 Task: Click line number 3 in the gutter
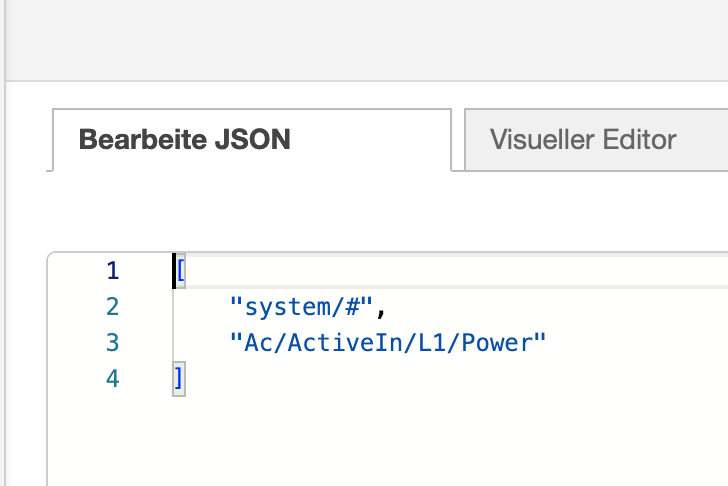pyautogui.click(x=112, y=343)
